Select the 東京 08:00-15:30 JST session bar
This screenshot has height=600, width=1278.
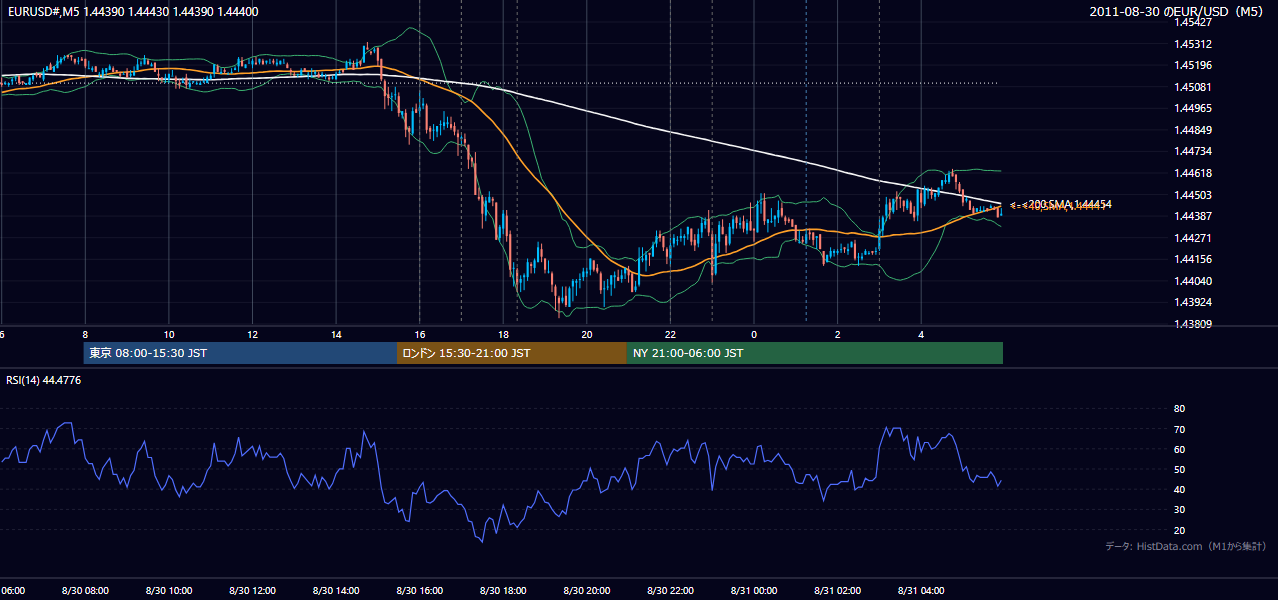[x=240, y=353]
